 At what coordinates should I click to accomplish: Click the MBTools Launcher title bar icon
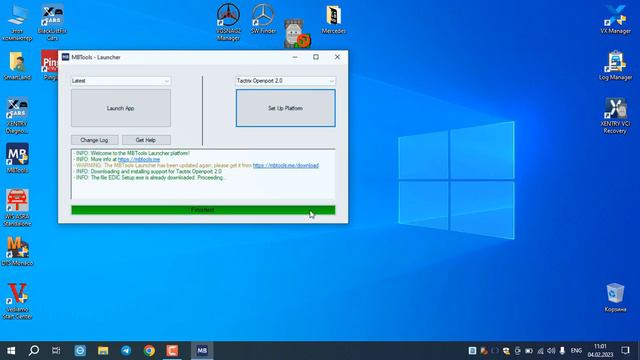(65, 57)
